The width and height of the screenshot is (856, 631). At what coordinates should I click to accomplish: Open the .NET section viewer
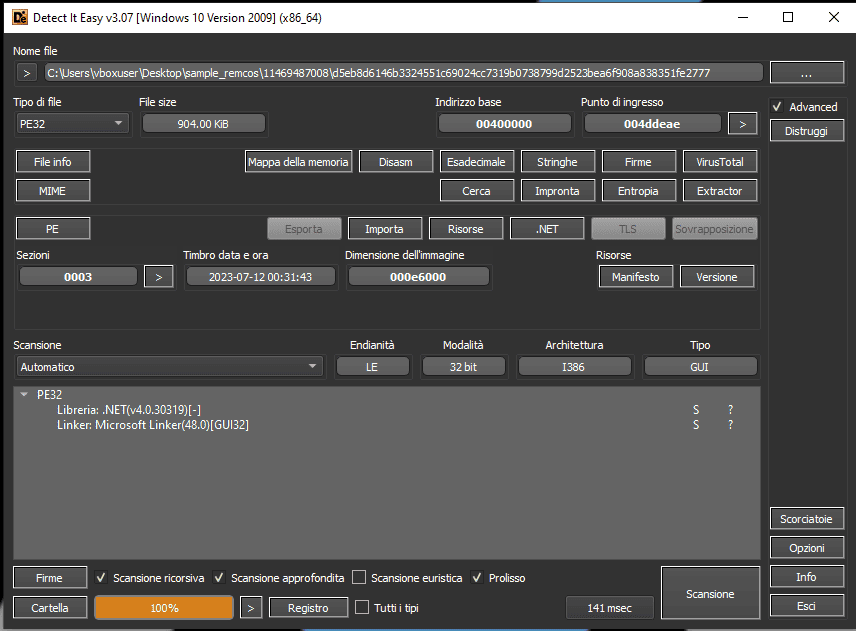coord(546,229)
